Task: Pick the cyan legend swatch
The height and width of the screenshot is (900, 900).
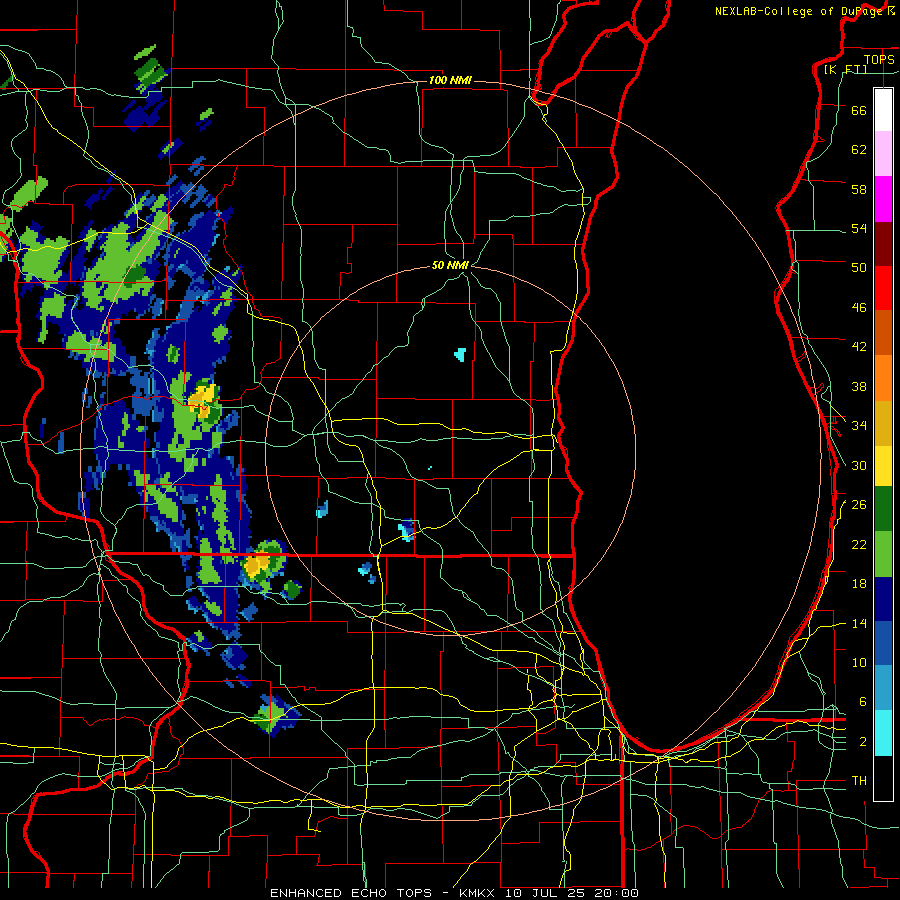Action: pyautogui.click(x=883, y=733)
